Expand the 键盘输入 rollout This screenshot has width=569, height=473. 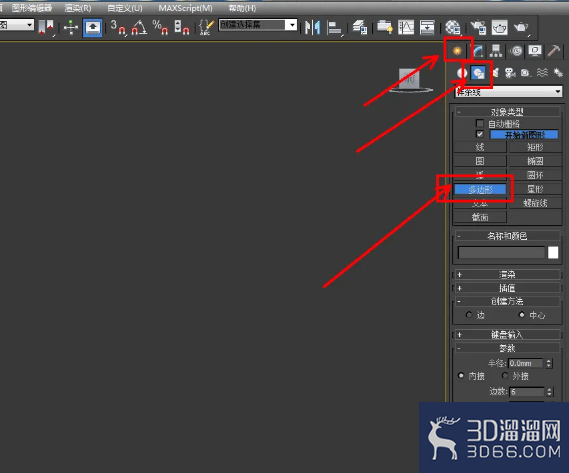tap(507, 334)
